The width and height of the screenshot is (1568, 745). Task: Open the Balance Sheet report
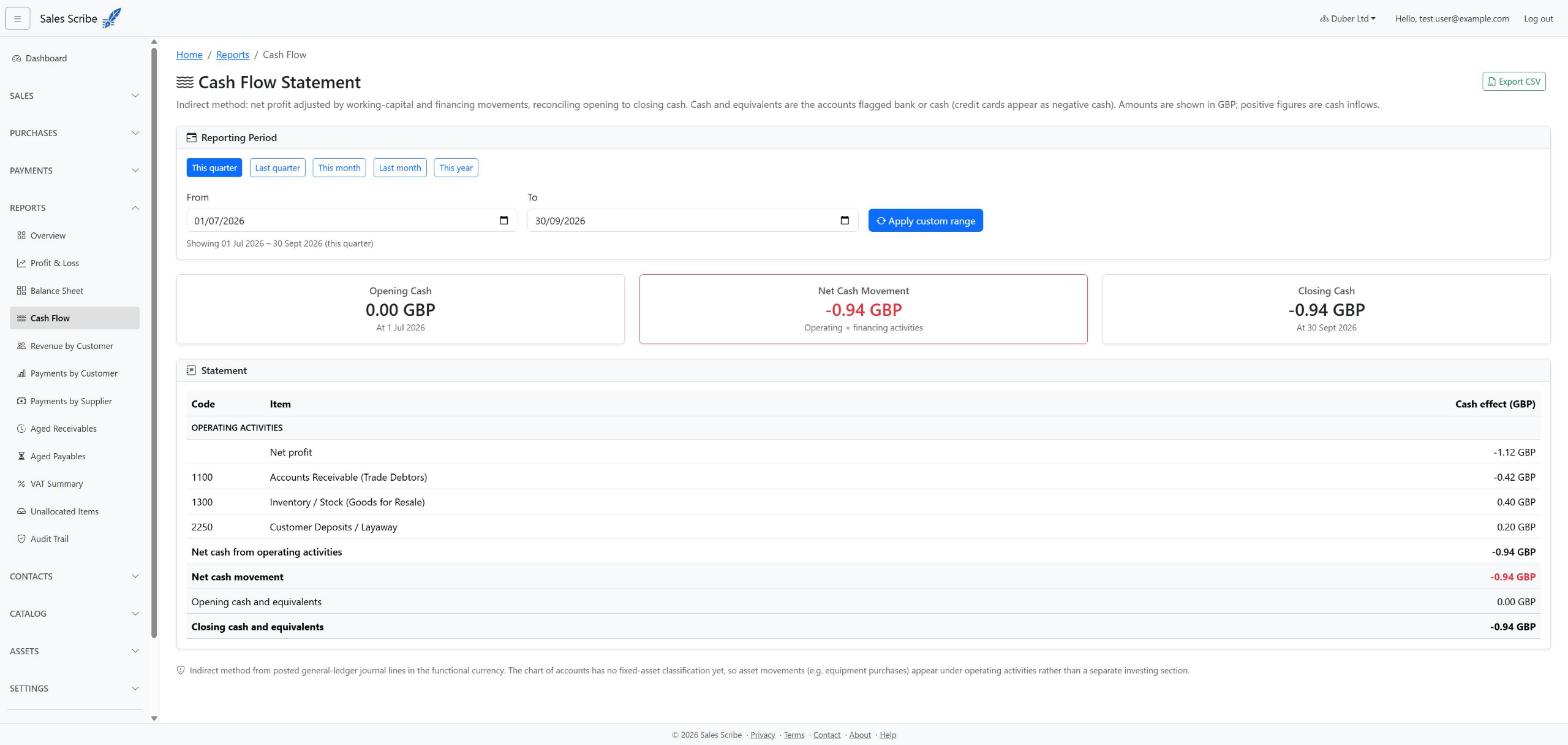(x=75, y=291)
